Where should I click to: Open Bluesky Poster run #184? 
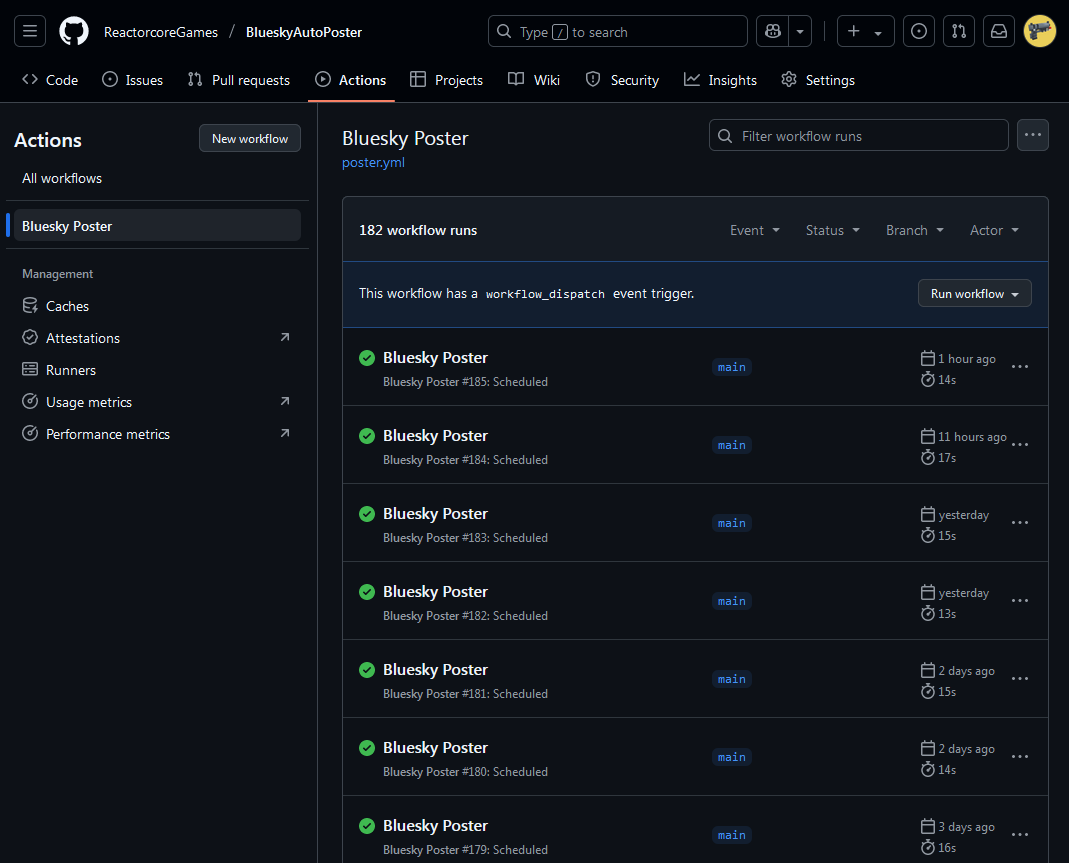coord(435,436)
